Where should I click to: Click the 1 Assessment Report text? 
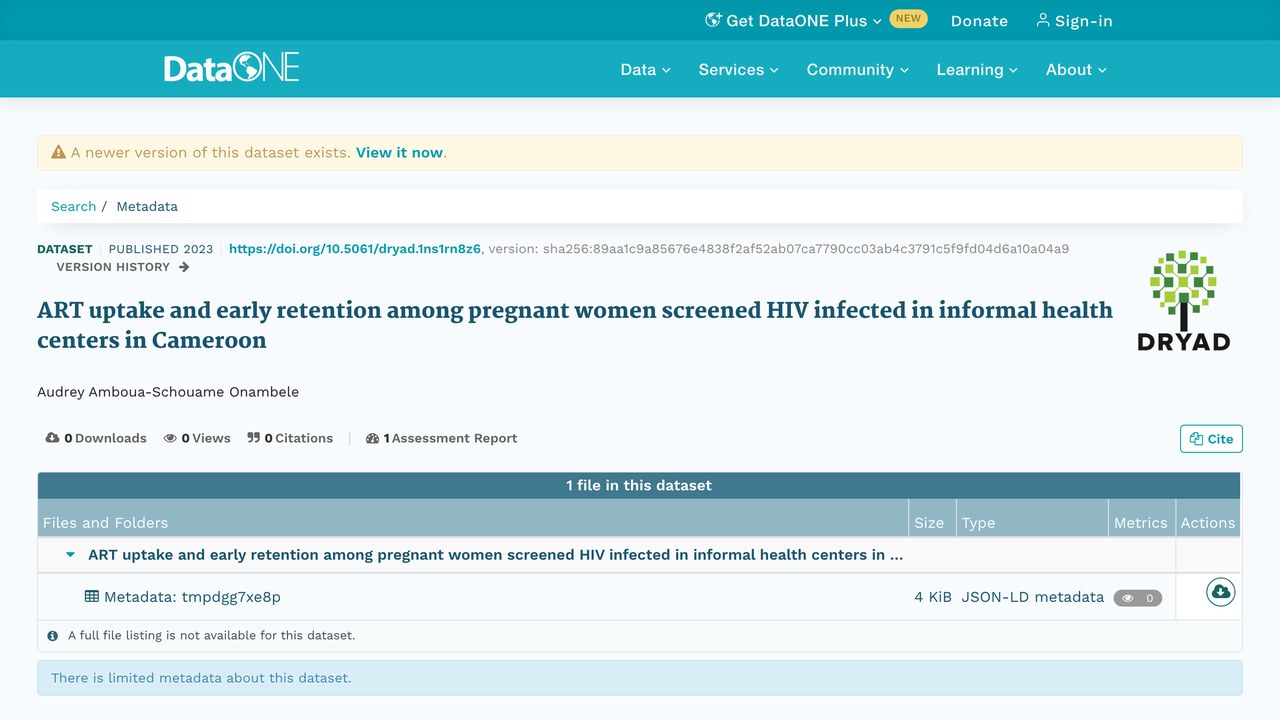[x=451, y=438]
